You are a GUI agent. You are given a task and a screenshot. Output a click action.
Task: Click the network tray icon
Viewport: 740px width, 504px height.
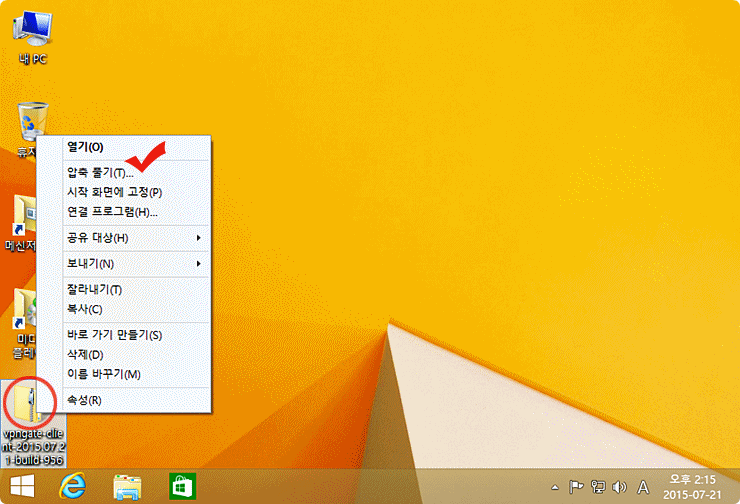[x=598, y=487]
